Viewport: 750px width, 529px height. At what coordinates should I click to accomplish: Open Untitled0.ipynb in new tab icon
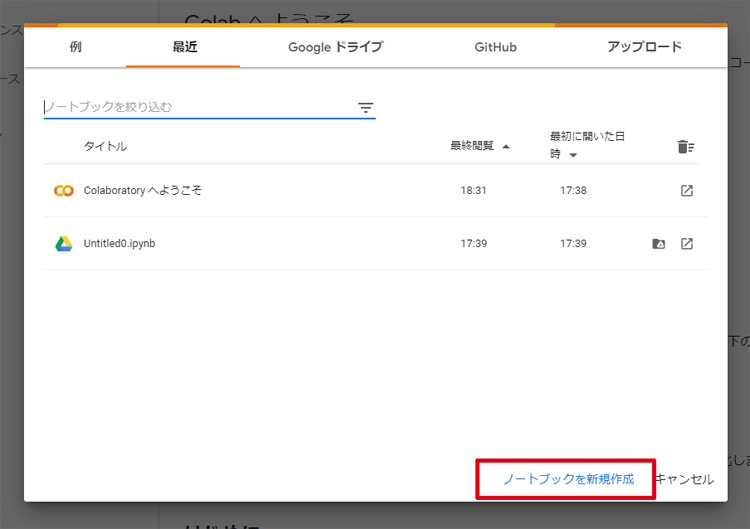[x=686, y=243]
